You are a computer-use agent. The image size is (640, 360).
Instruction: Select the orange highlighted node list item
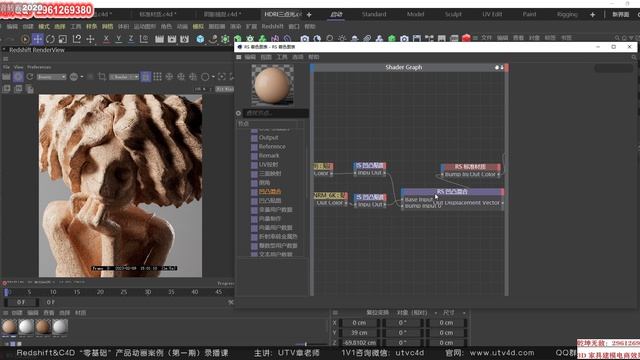tap(270, 191)
